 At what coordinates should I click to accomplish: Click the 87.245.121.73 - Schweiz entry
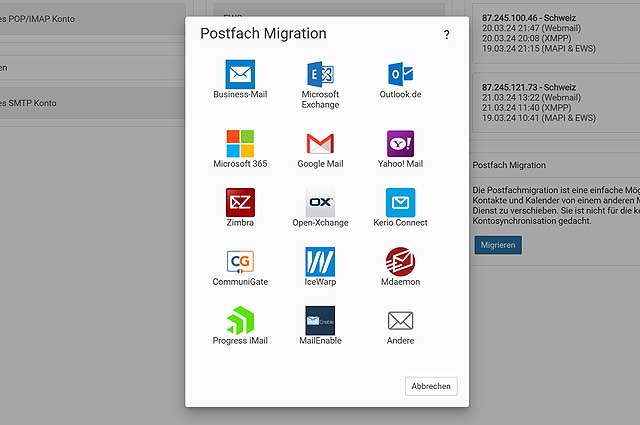pyautogui.click(x=529, y=87)
